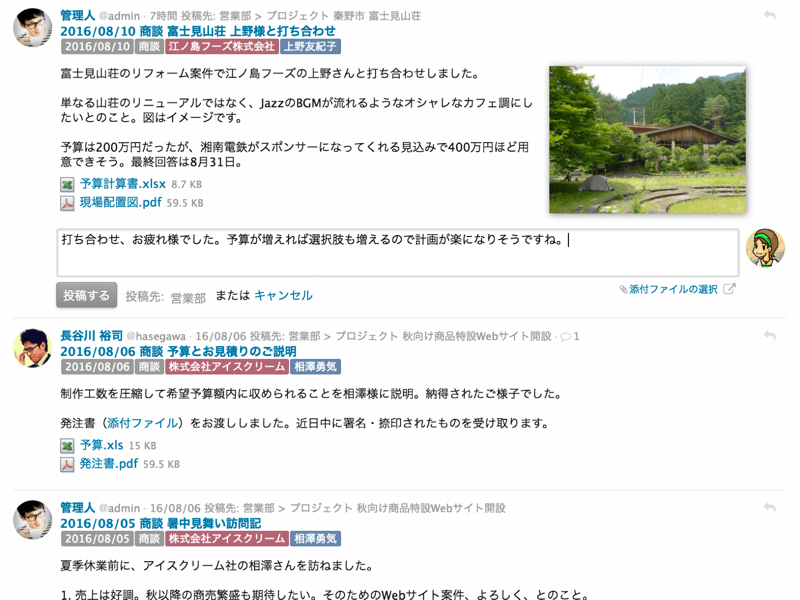800x600 pixels.
Task: Open Excel icon for 予算.xls
Action: tap(67, 445)
